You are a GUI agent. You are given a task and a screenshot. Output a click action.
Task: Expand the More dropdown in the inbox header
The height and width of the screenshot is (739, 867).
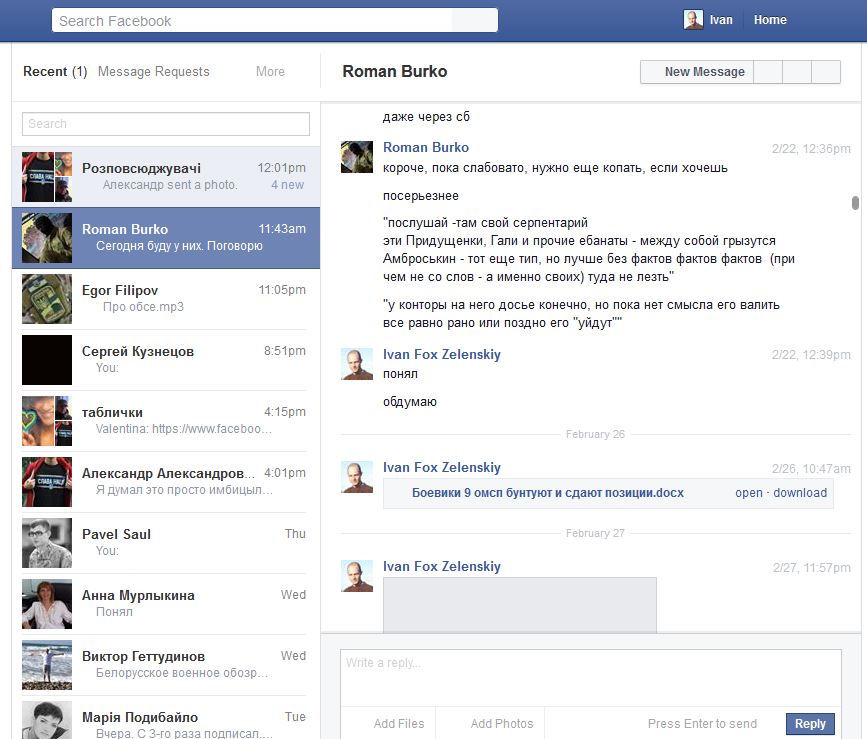pos(270,72)
